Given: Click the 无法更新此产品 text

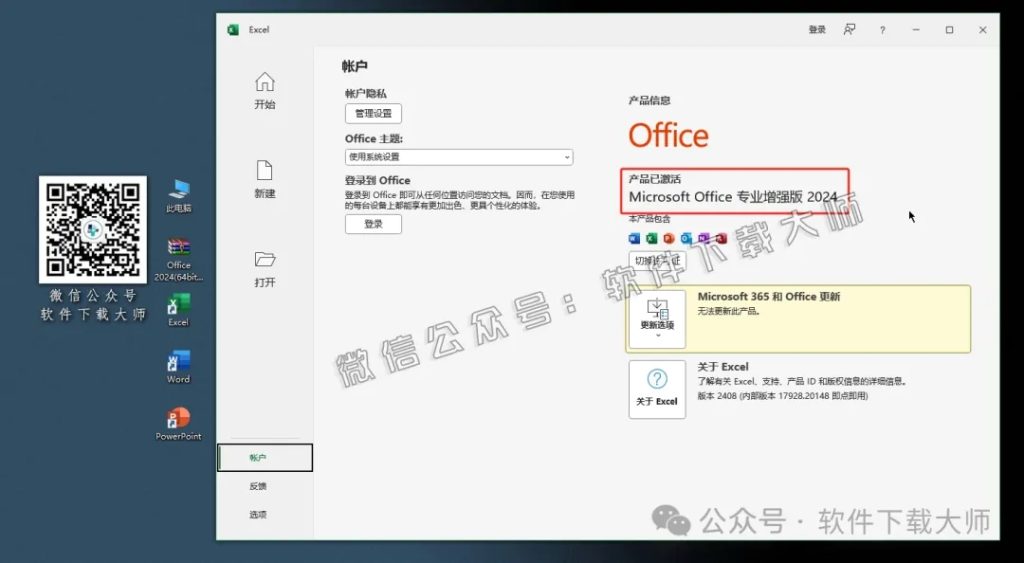Looking at the screenshot, I should [x=729, y=311].
